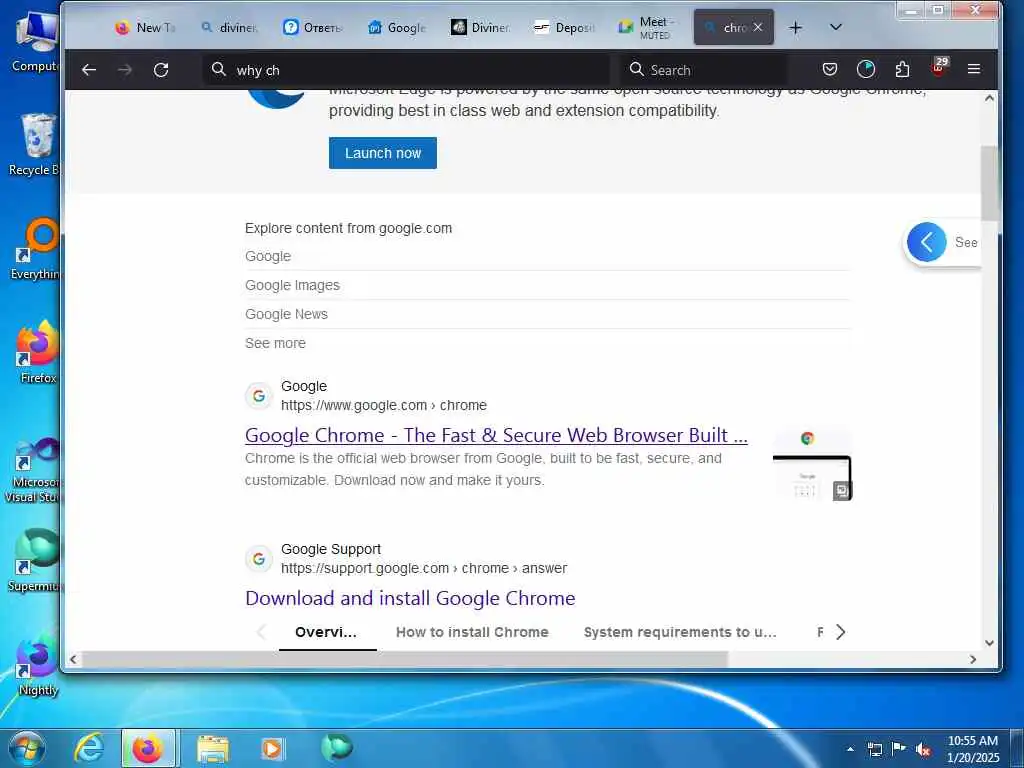The image size is (1024, 768).
Task: Switch to the muted Meet tab
Action: pos(647,27)
